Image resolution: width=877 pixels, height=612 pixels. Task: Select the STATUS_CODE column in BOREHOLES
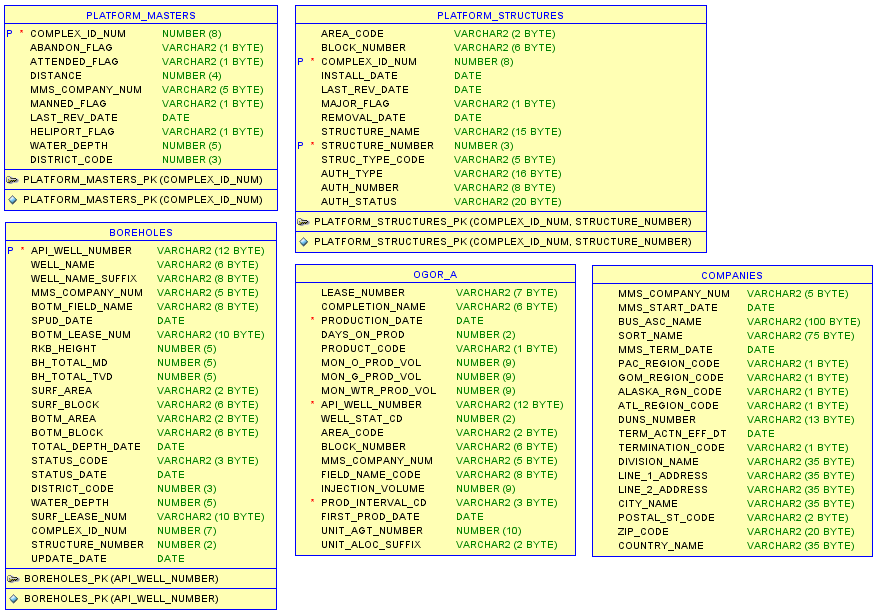(69, 460)
